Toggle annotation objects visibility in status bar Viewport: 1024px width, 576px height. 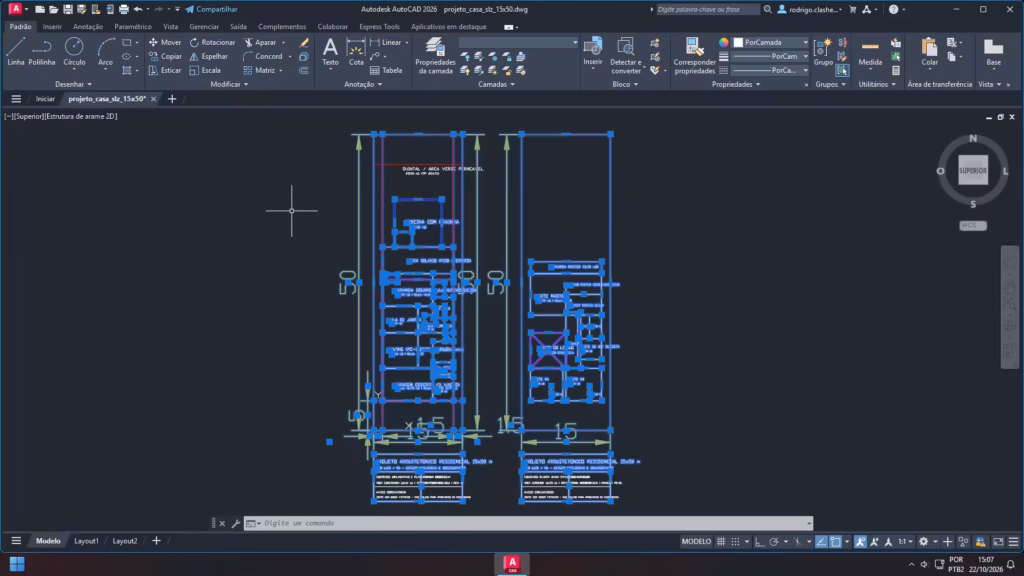[x=860, y=541]
